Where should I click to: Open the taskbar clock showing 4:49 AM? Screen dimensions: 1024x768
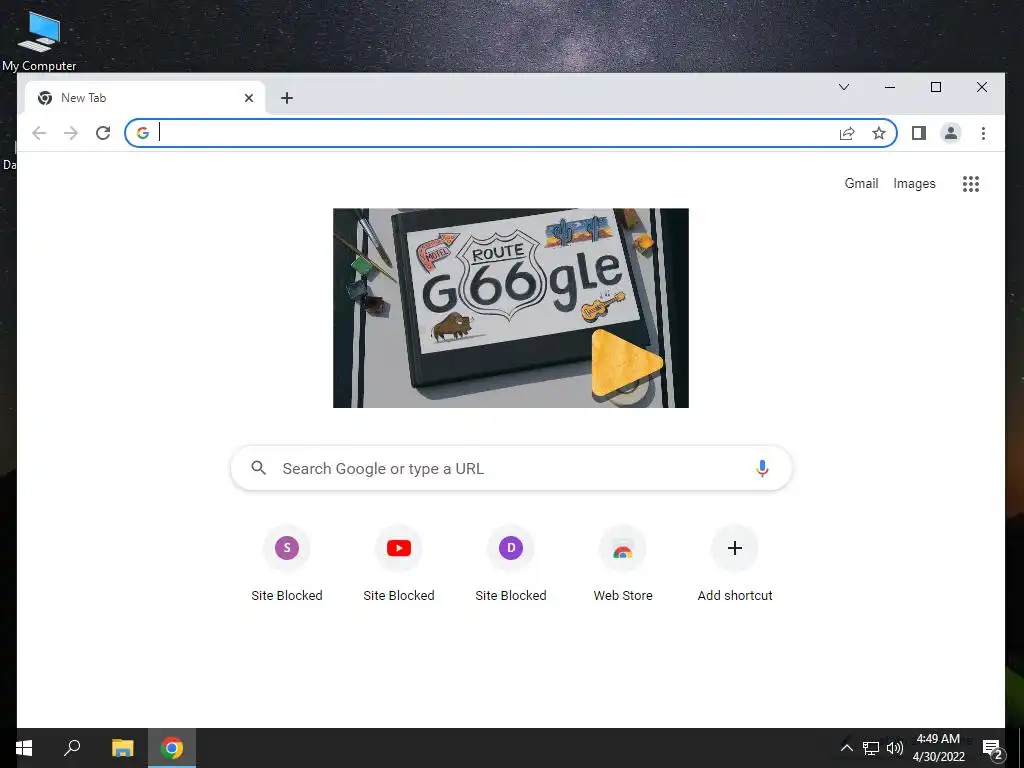point(938,748)
